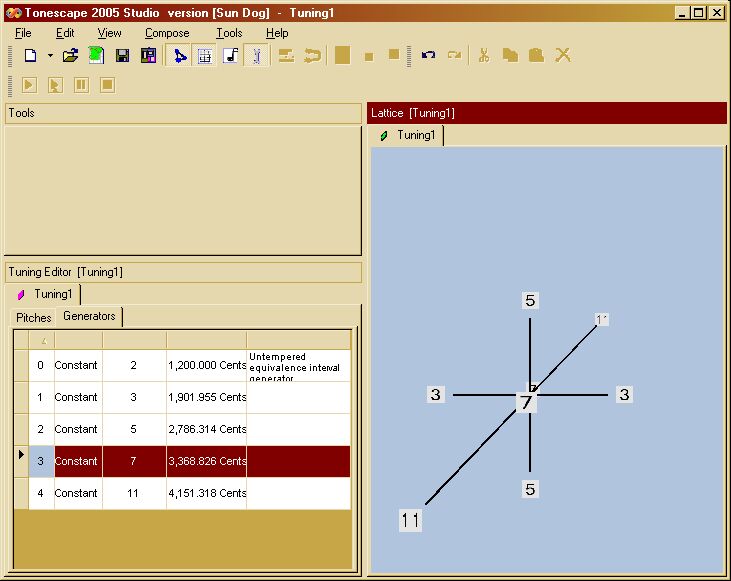Click the Open folder icon
Image resolution: width=731 pixels, height=581 pixels.
pyautogui.click(x=70, y=56)
